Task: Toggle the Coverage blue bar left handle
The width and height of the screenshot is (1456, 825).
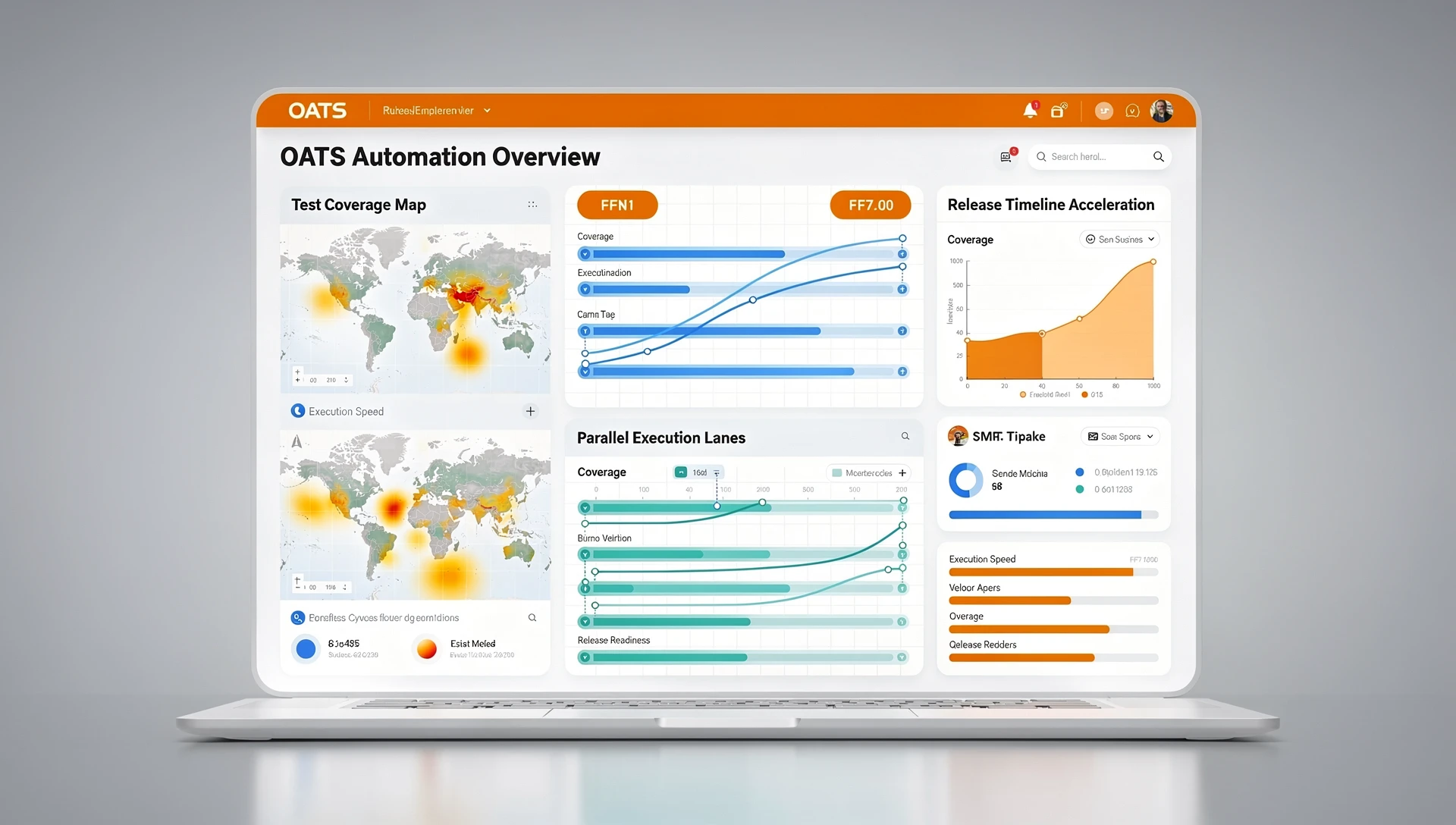Action: coord(585,254)
